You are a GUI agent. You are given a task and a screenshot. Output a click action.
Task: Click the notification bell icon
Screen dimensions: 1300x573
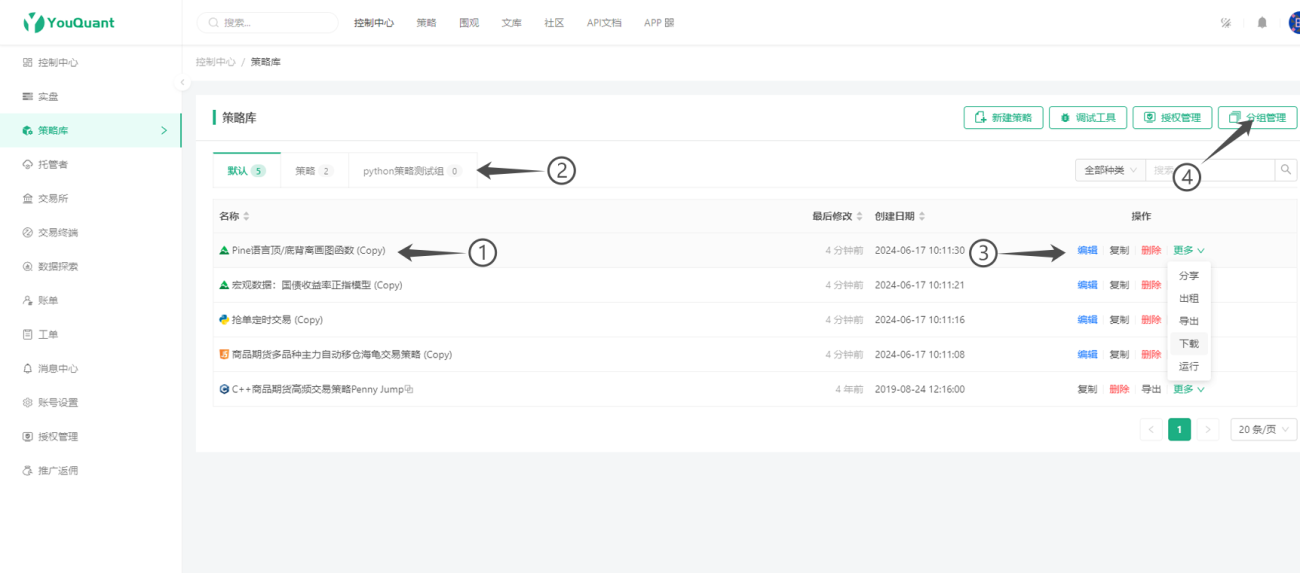point(1262,22)
